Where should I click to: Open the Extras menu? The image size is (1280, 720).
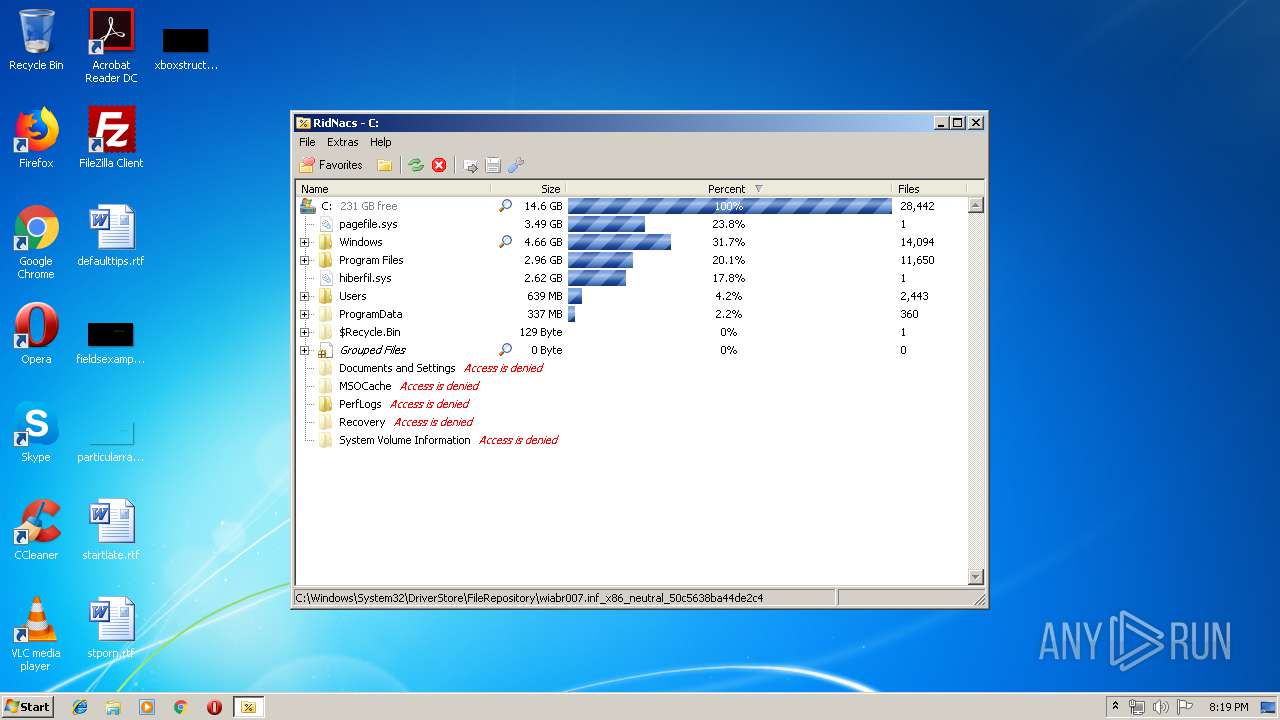pyautogui.click(x=343, y=142)
